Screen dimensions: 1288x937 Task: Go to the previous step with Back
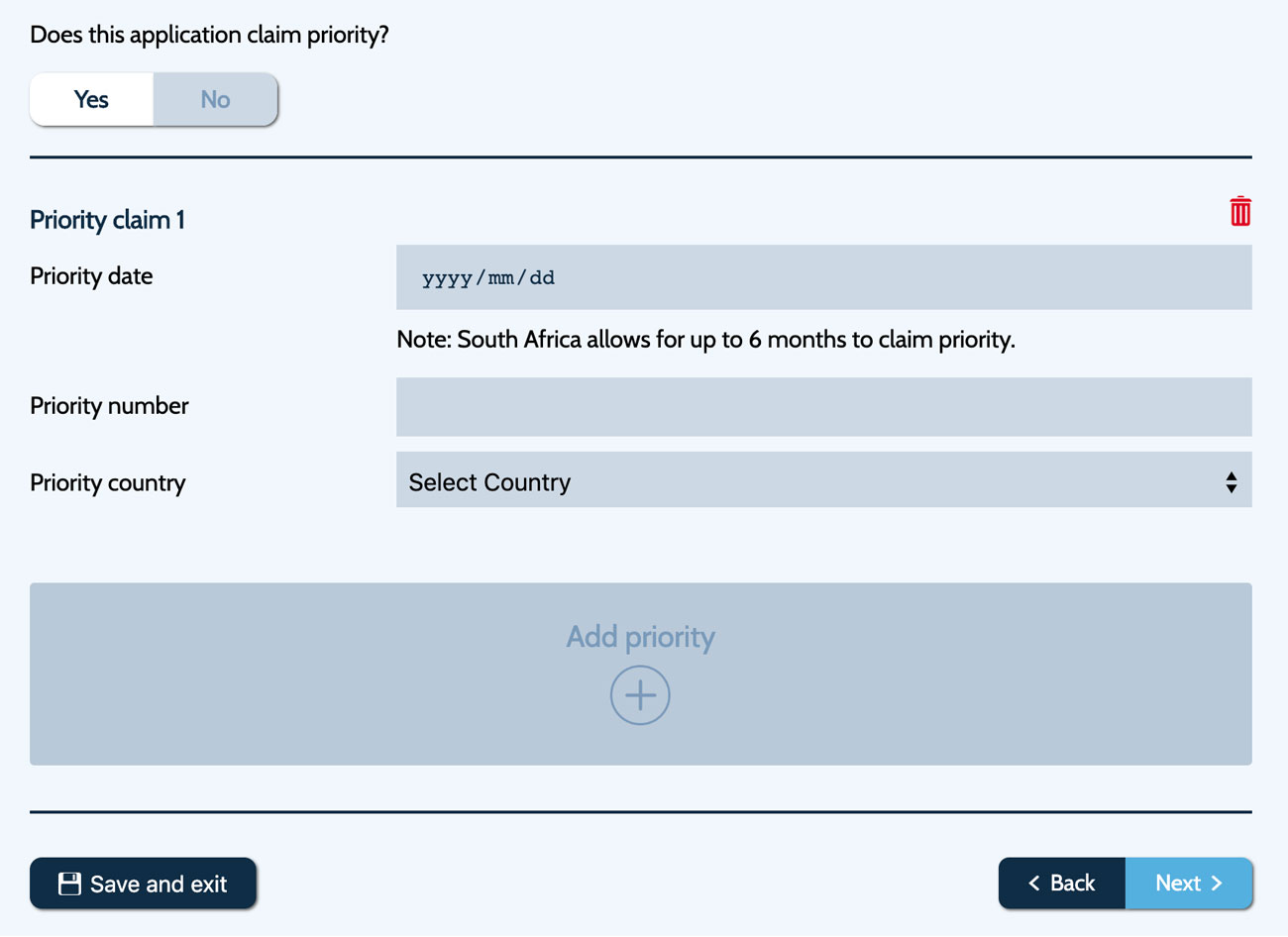tap(1062, 883)
